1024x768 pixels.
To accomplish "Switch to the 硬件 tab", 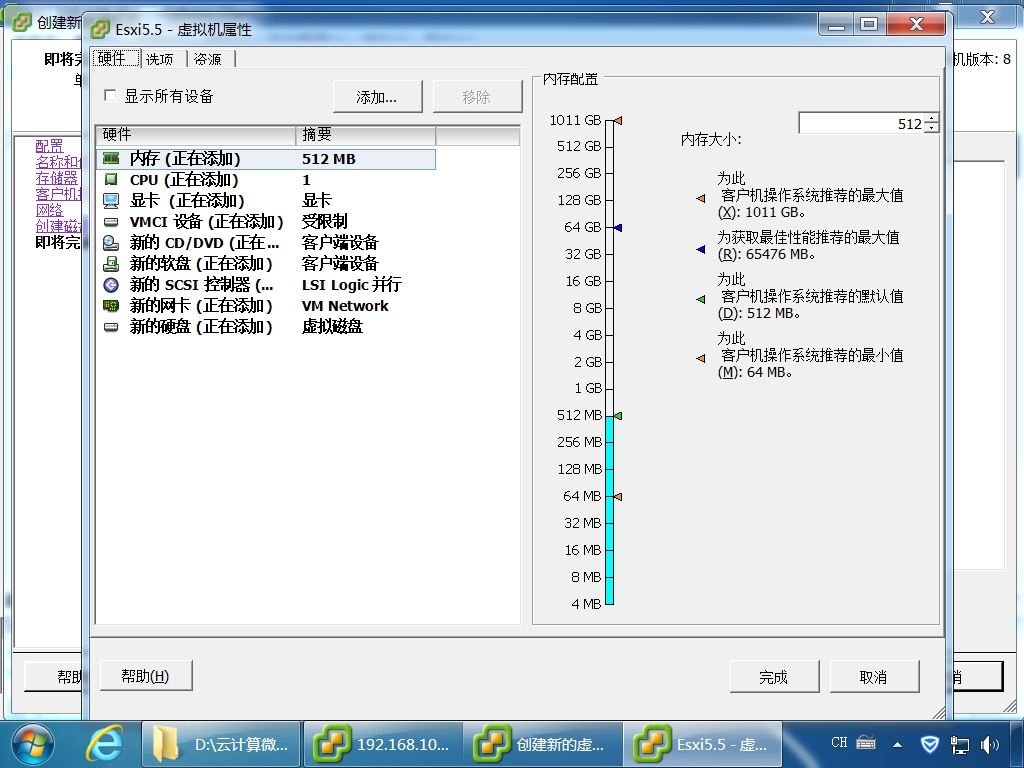I will click(116, 58).
